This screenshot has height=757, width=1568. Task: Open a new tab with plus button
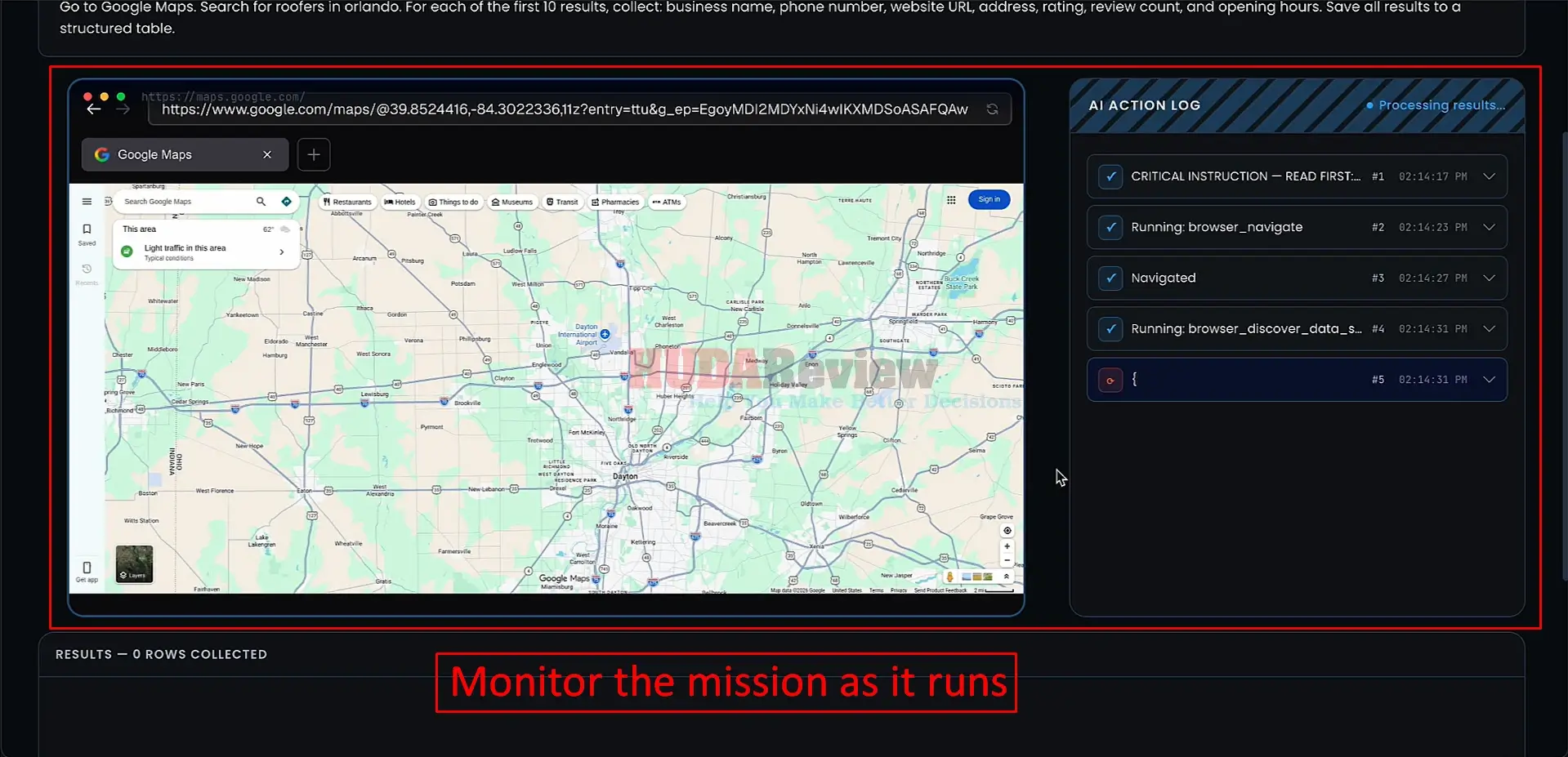[314, 154]
